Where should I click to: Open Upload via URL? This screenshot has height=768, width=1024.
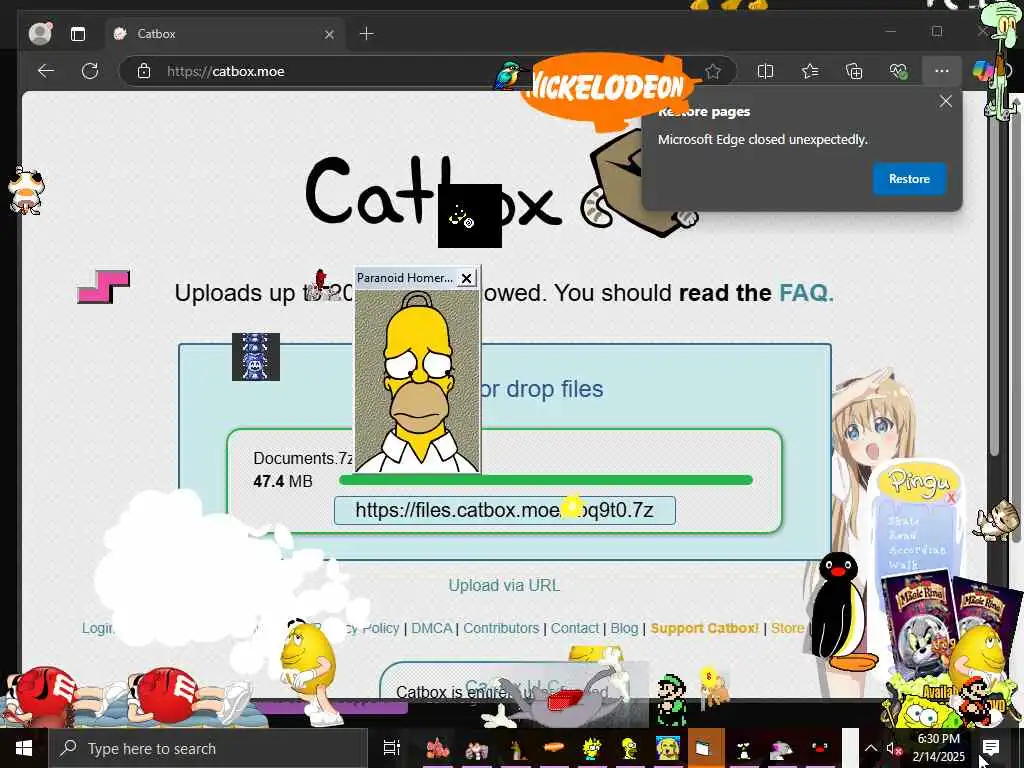point(504,585)
